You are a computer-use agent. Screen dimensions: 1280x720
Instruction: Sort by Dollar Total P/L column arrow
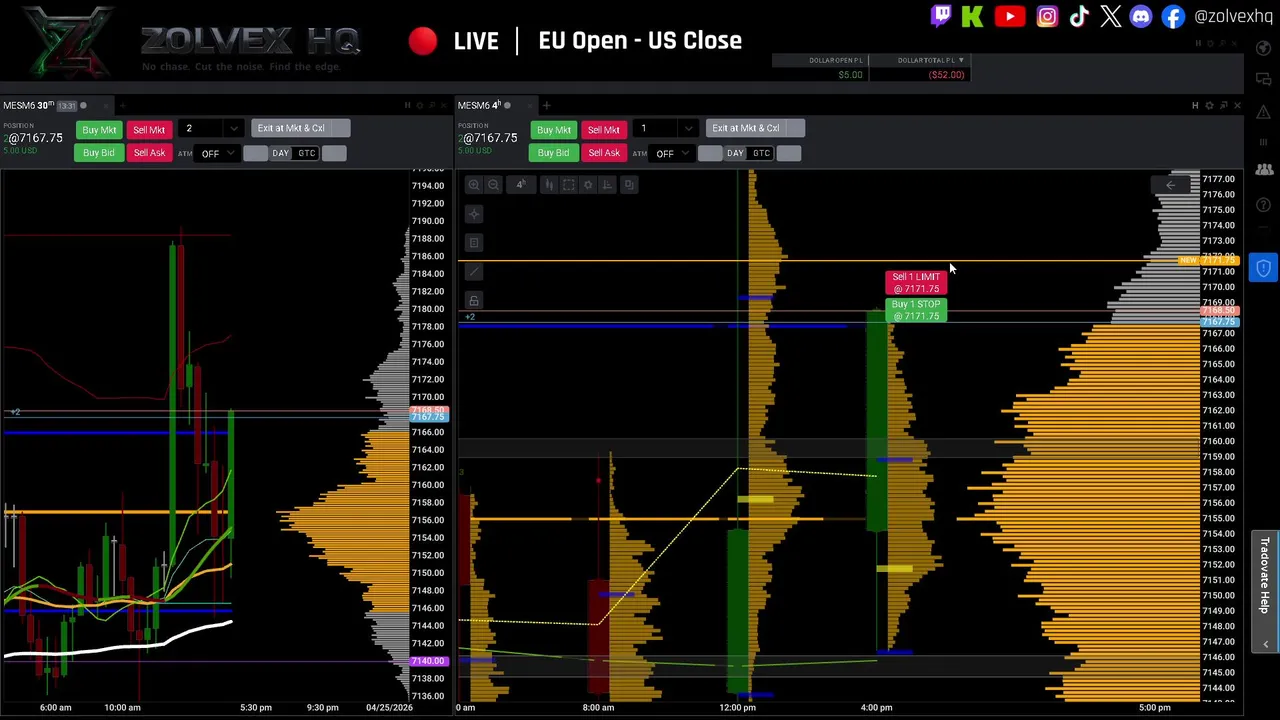click(x=961, y=60)
